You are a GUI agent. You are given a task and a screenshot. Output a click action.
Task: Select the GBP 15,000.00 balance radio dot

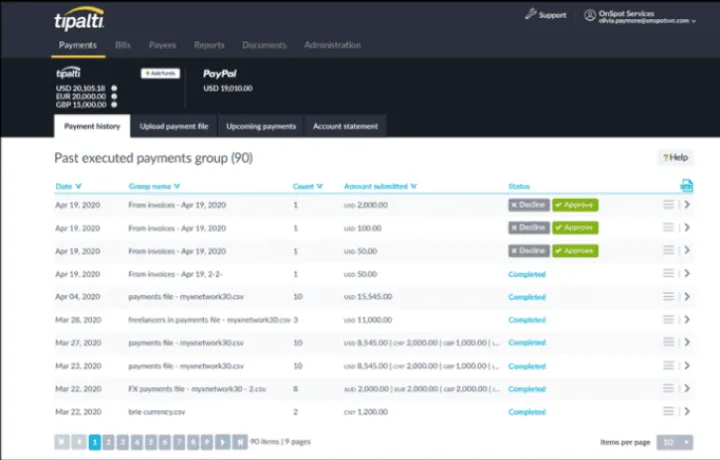(x=116, y=106)
